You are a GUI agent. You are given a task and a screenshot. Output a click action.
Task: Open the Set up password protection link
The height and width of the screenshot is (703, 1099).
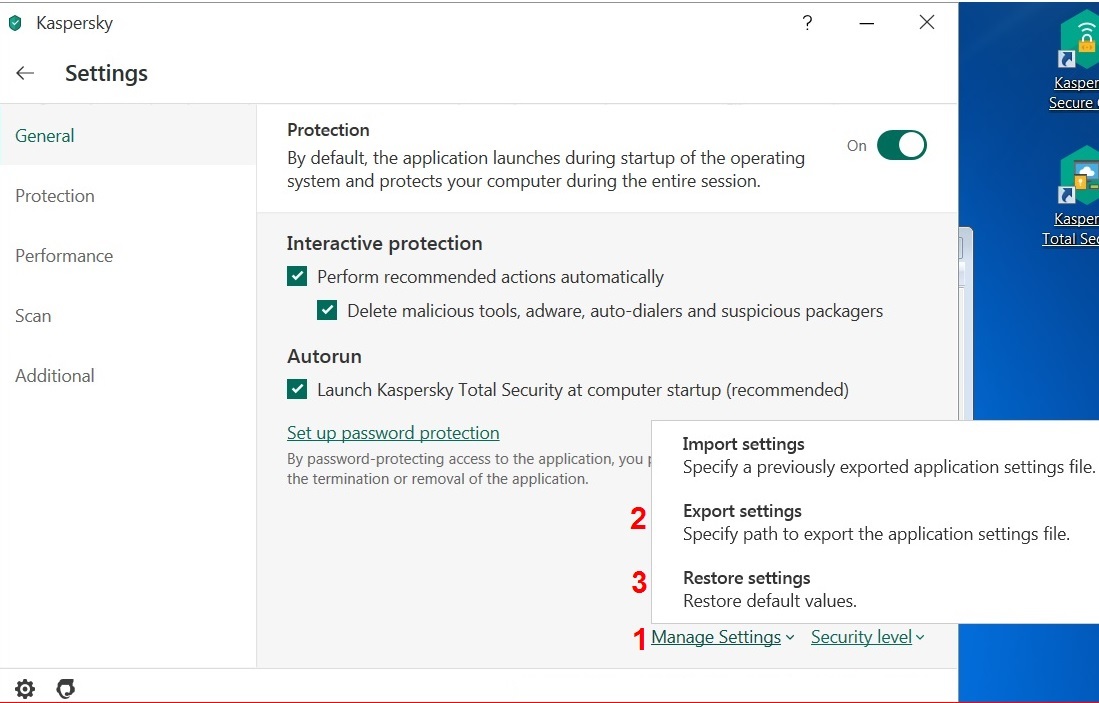[393, 433]
